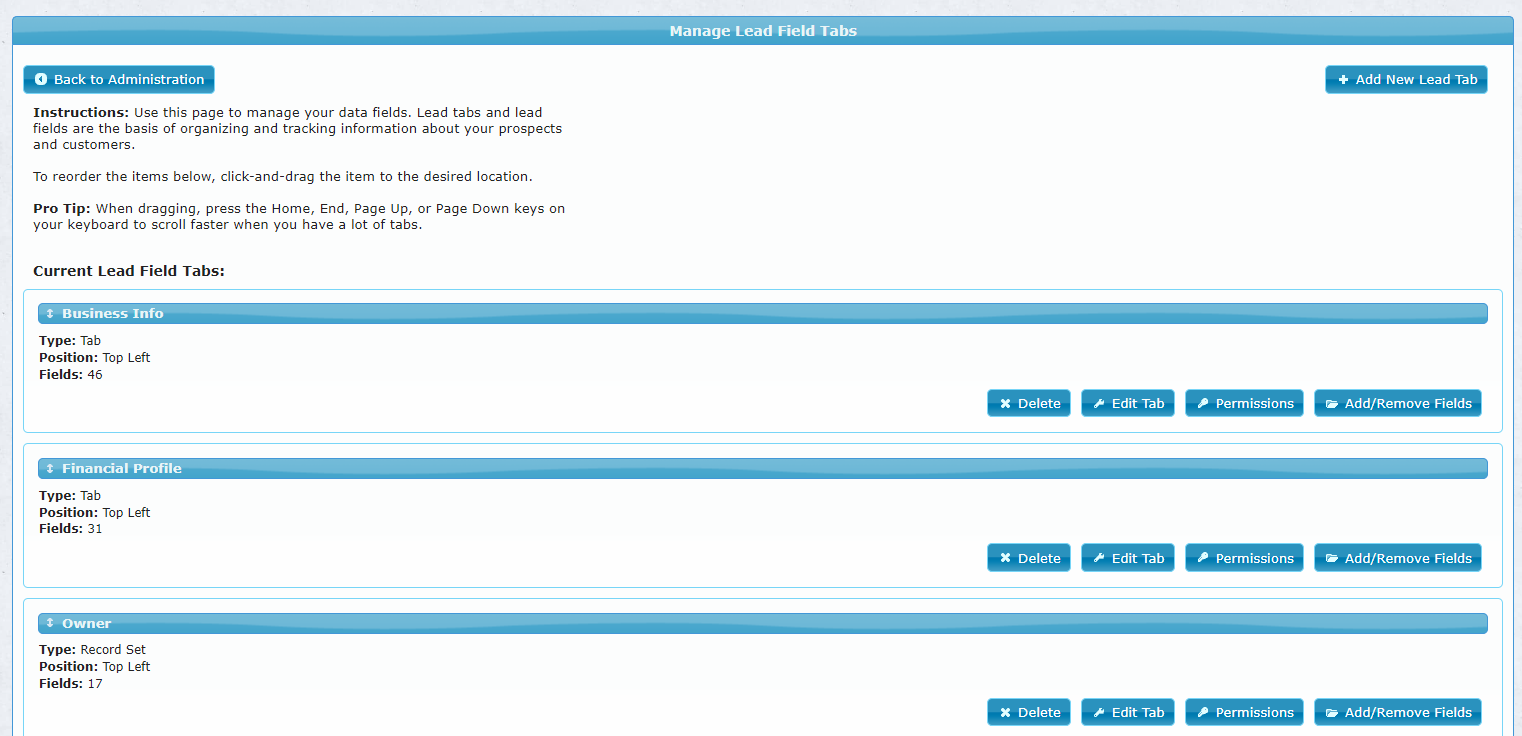Click the drag handle icon on Business Info
The height and width of the screenshot is (736, 1522).
coord(50,314)
